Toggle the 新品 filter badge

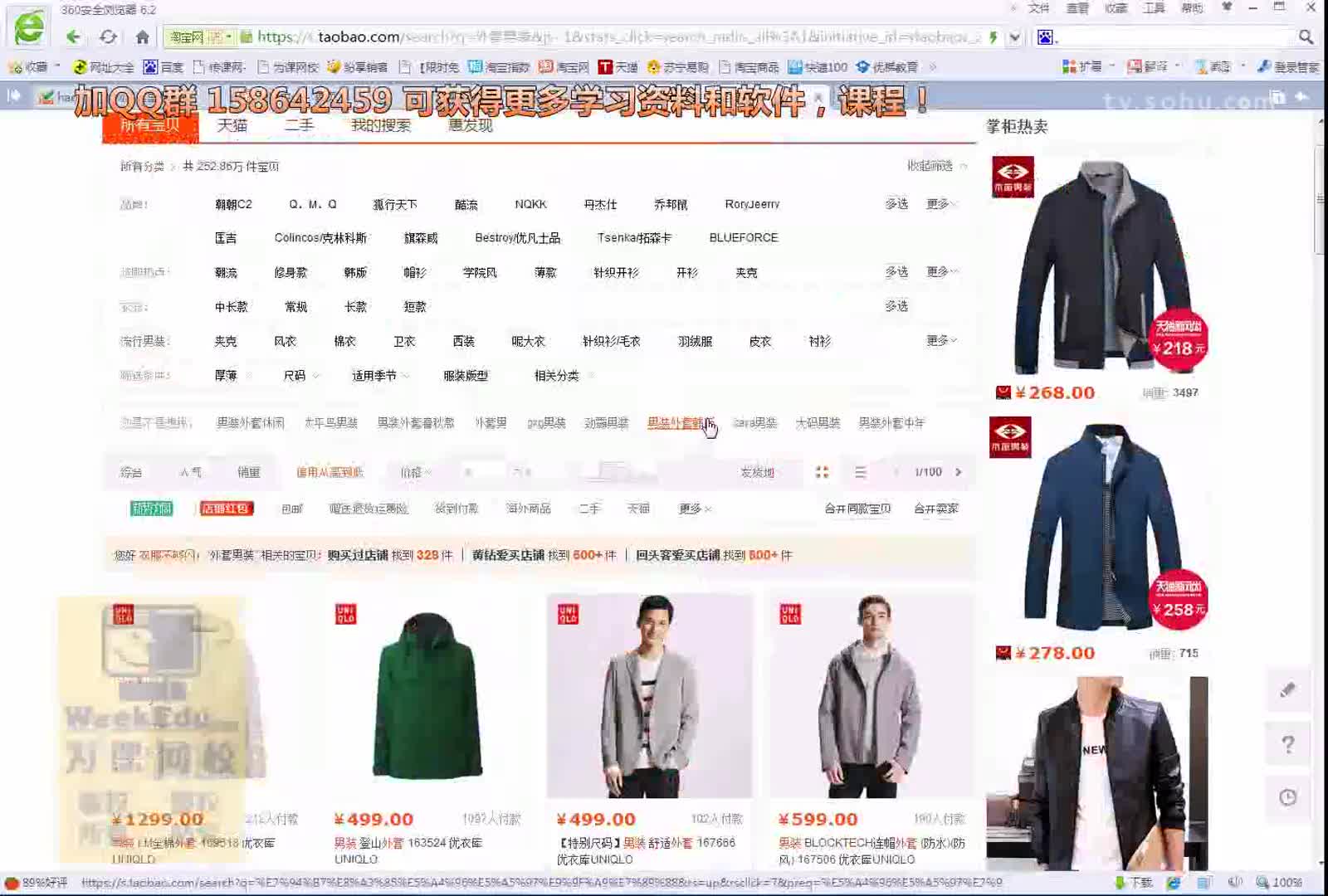[151, 509]
